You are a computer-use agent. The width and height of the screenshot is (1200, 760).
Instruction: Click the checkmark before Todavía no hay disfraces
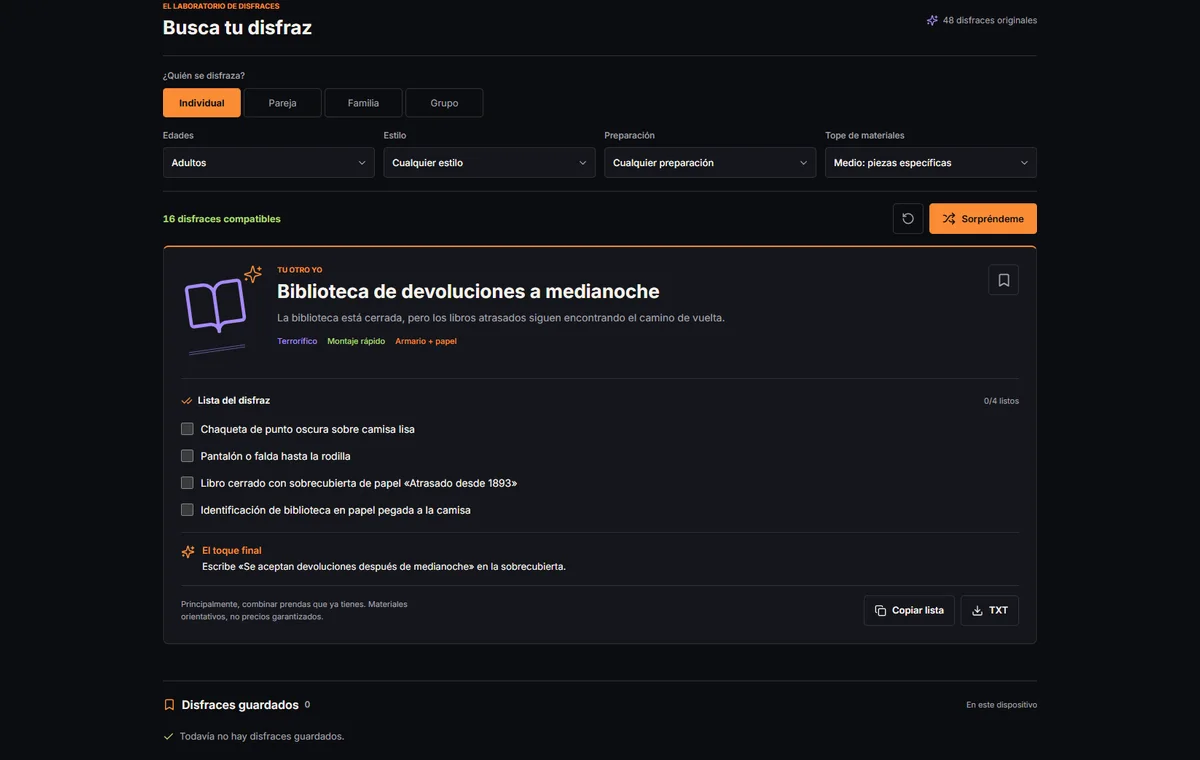(x=168, y=736)
